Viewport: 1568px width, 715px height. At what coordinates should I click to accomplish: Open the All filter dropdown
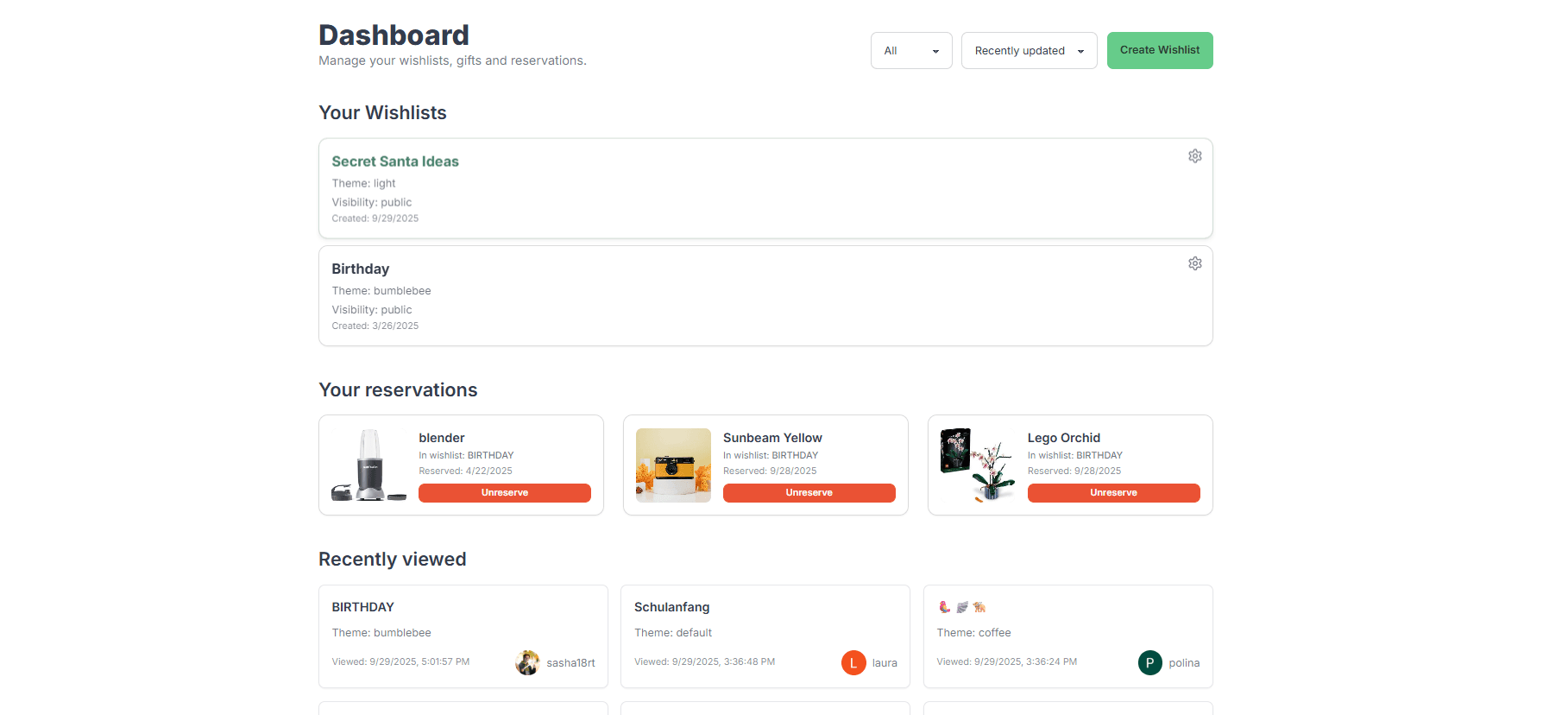click(x=911, y=51)
